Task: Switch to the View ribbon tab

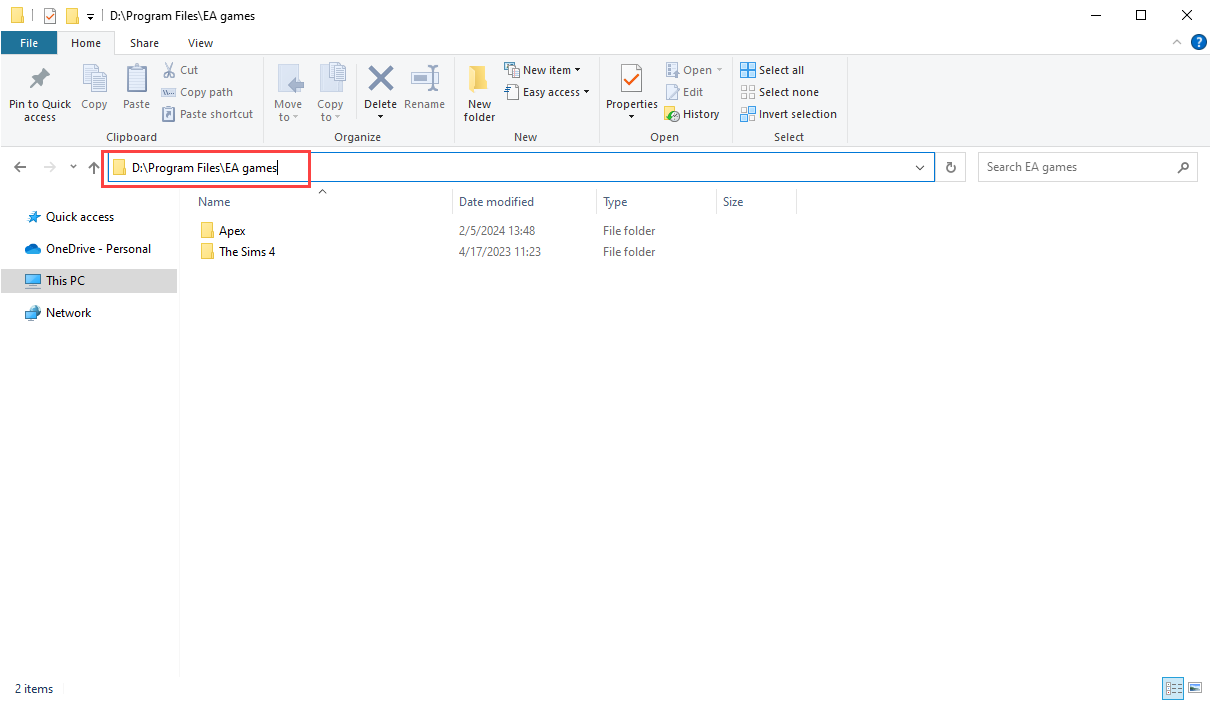Action: [x=200, y=43]
